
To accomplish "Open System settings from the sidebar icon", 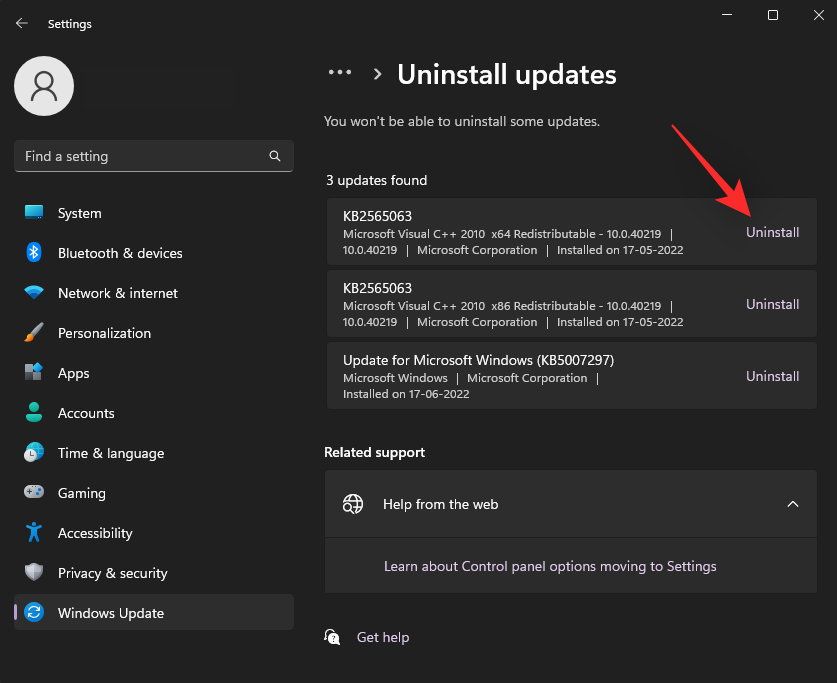I will 33,213.
